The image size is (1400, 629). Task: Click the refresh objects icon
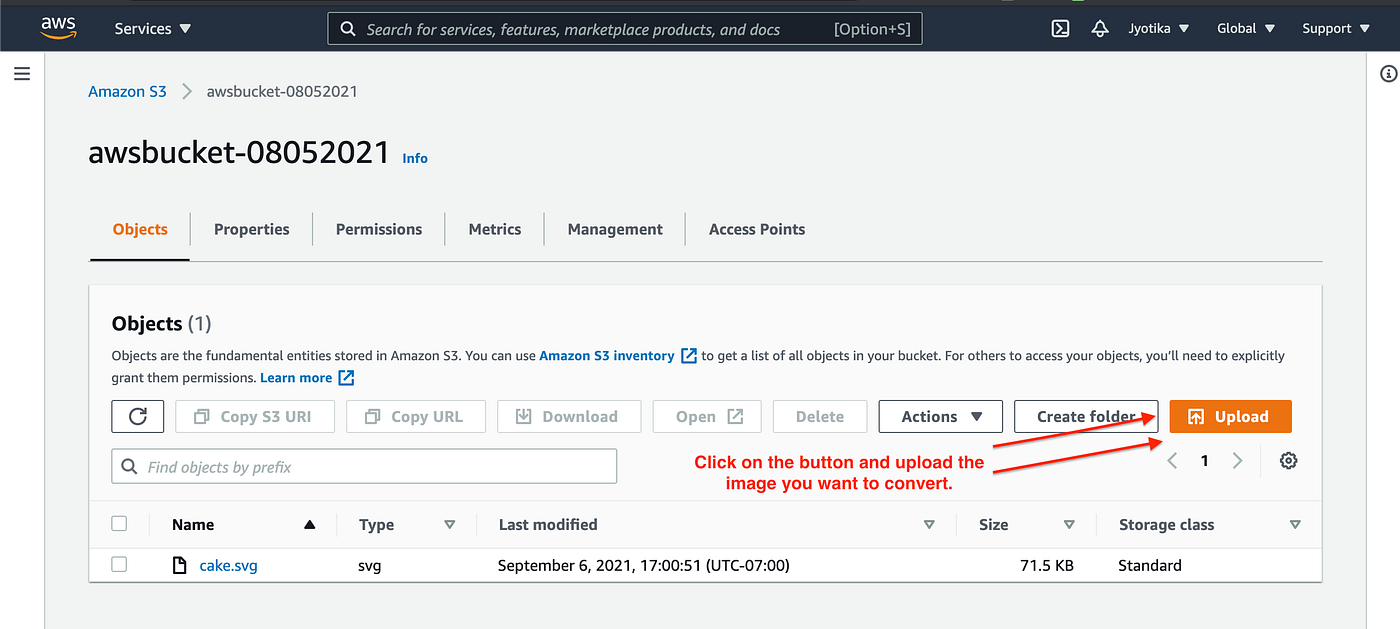(x=137, y=416)
